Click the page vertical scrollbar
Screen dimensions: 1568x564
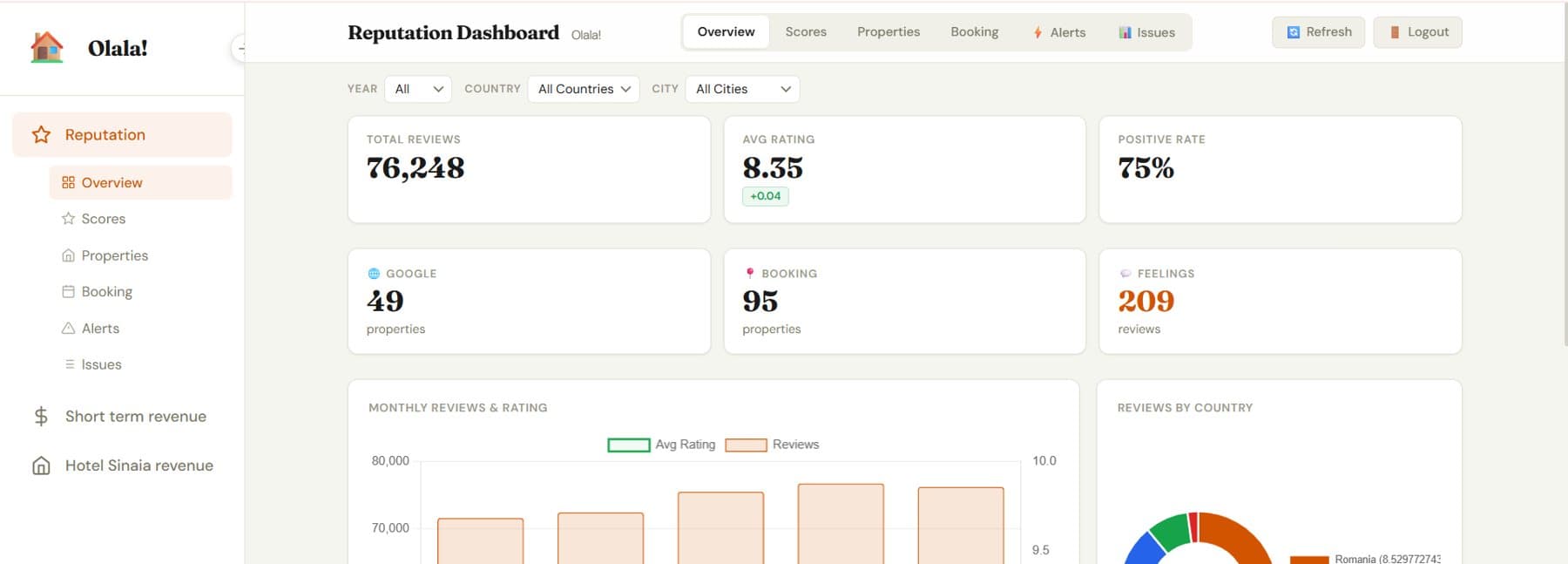pos(1565,174)
